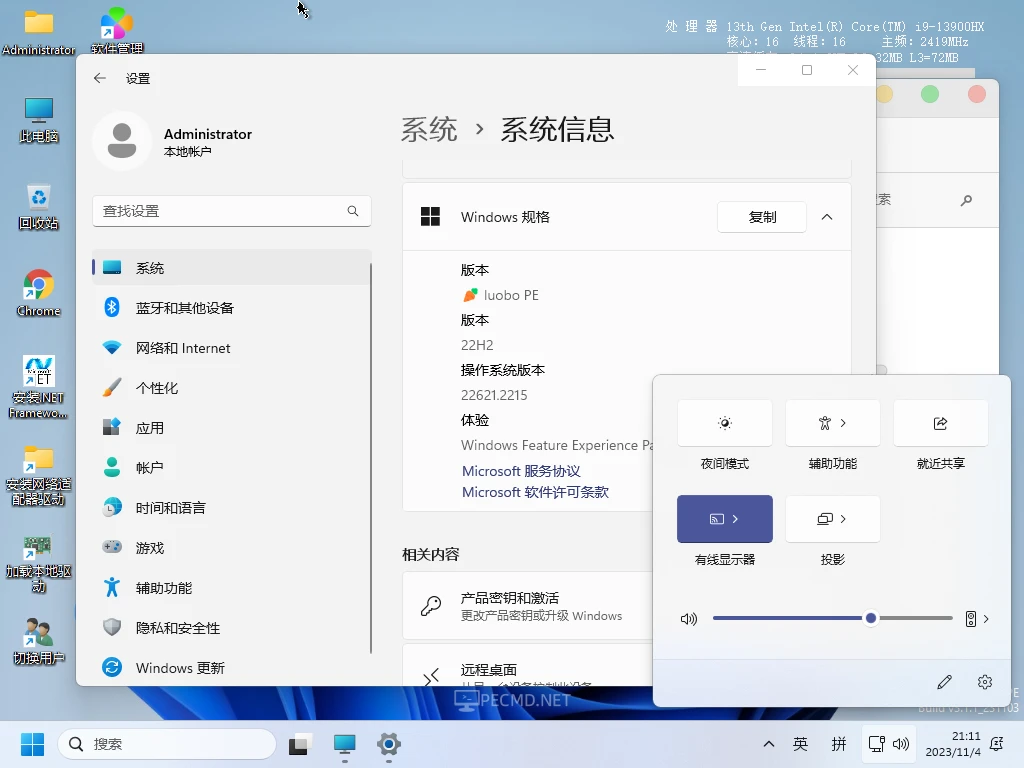Image resolution: width=1024 pixels, height=768 pixels.
Task: Click the 游戏 controller icon
Action: pos(112,547)
